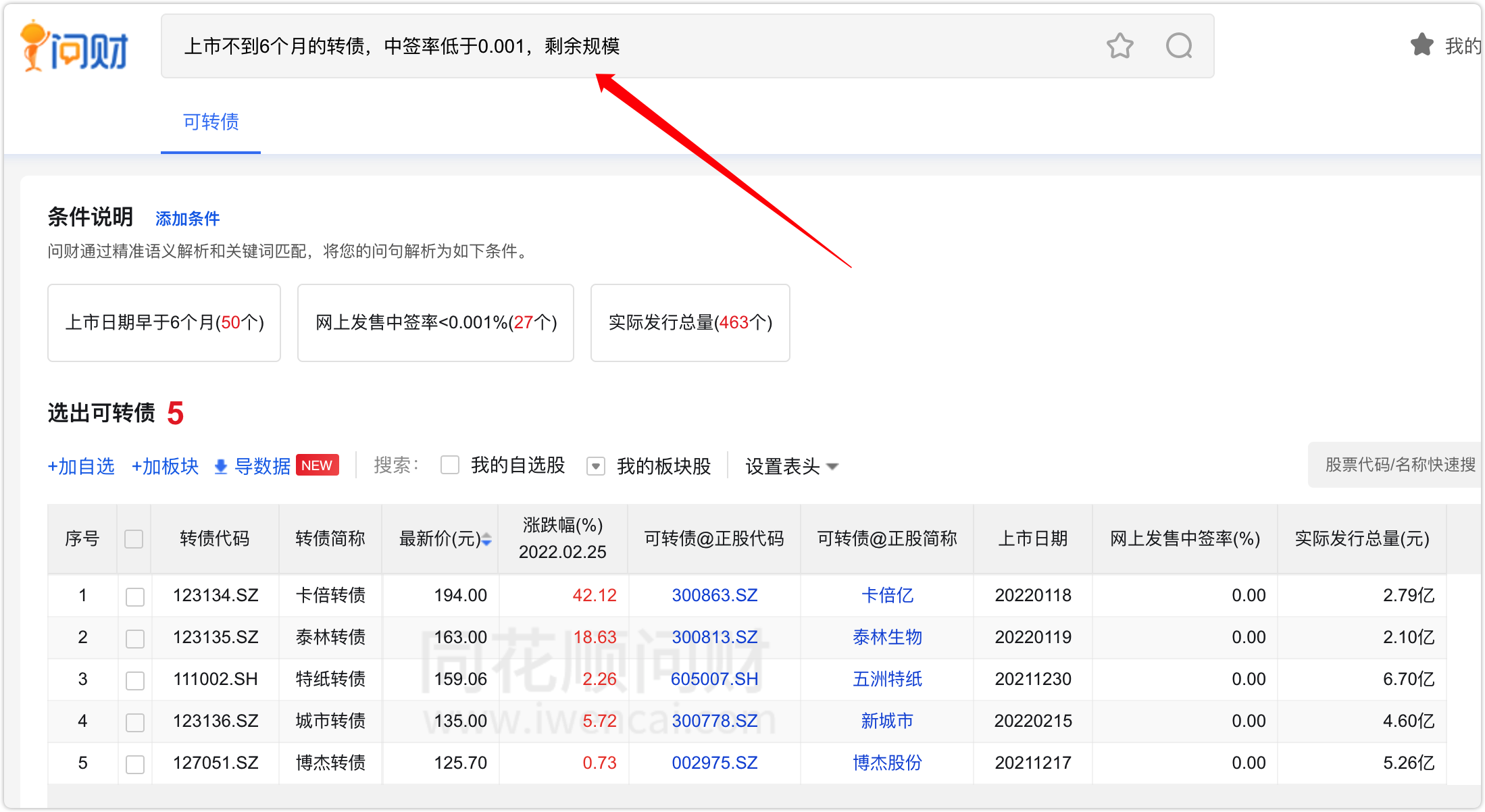This screenshot has width=1485, height=812.
Task: Switch to the 可转债 tab
Action: click(x=211, y=122)
